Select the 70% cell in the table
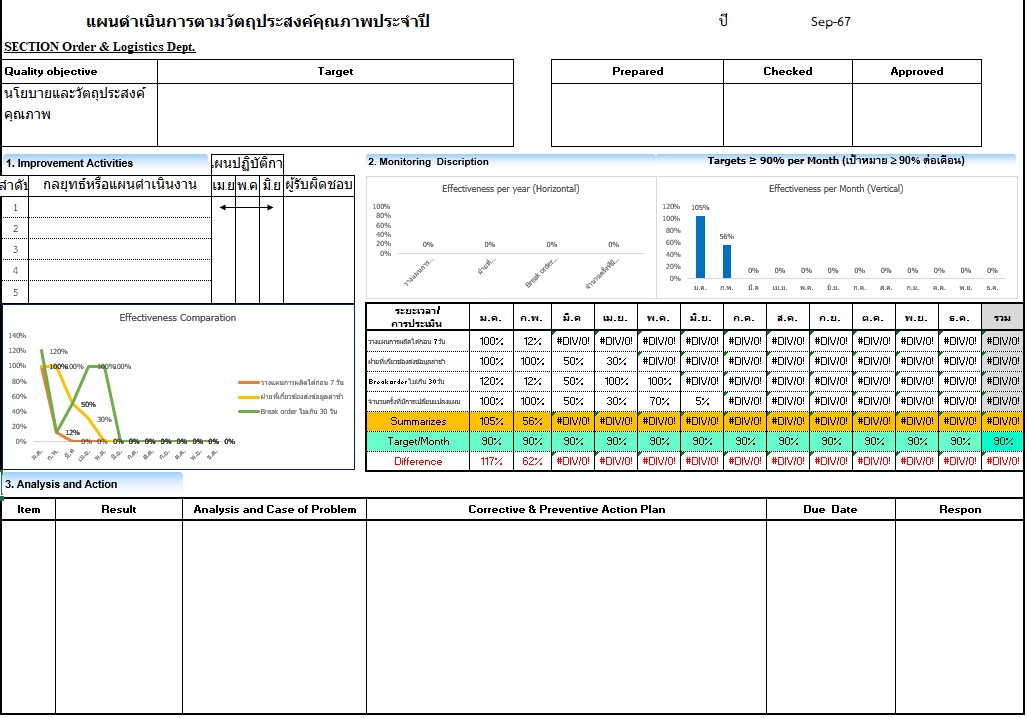The height and width of the screenshot is (718, 1027). pos(659,401)
